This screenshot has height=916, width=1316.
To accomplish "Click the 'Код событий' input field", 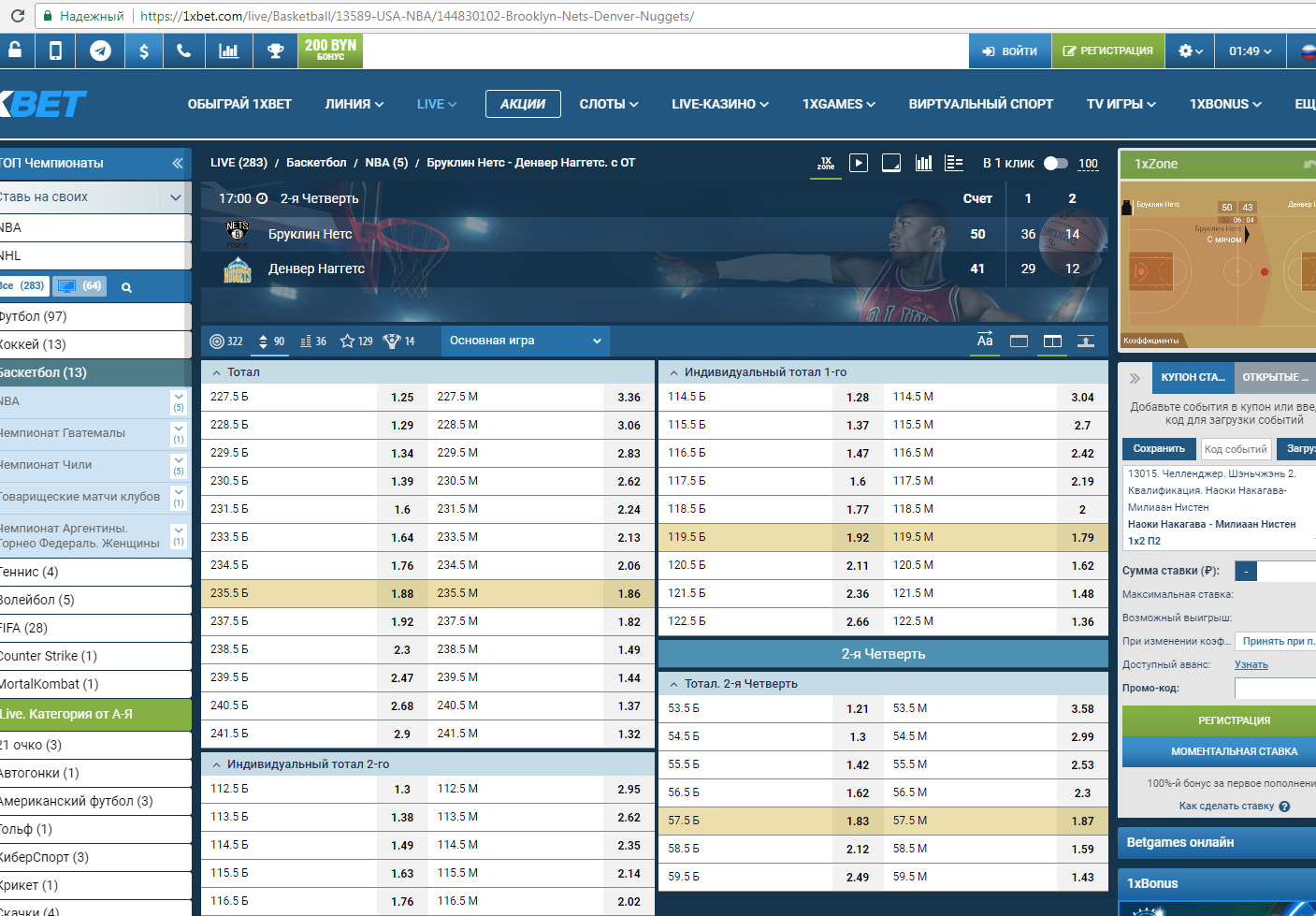I will (x=1236, y=449).
